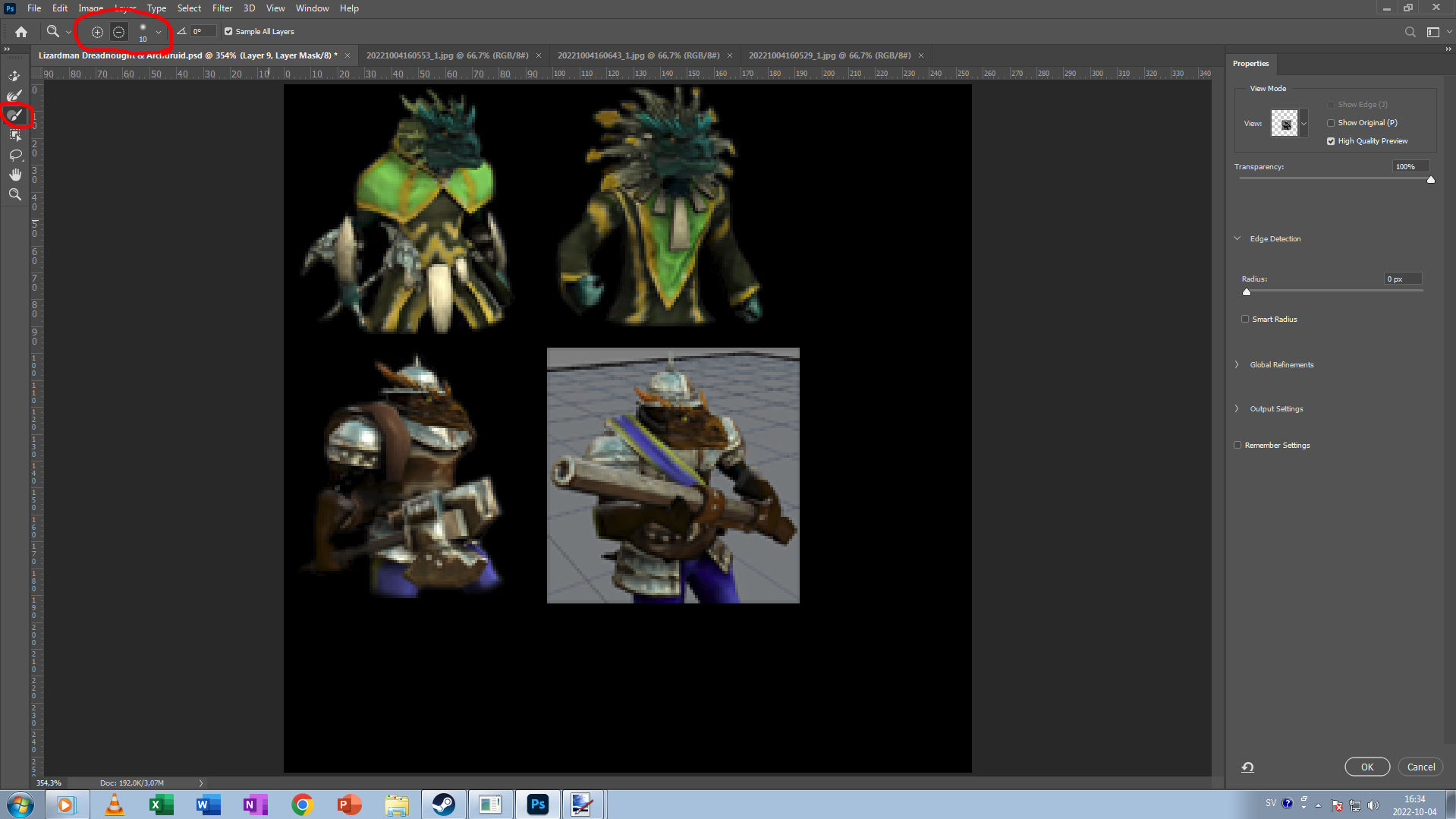Click the Radius pixel value field
The image size is (1456, 819).
(1403, 279)
